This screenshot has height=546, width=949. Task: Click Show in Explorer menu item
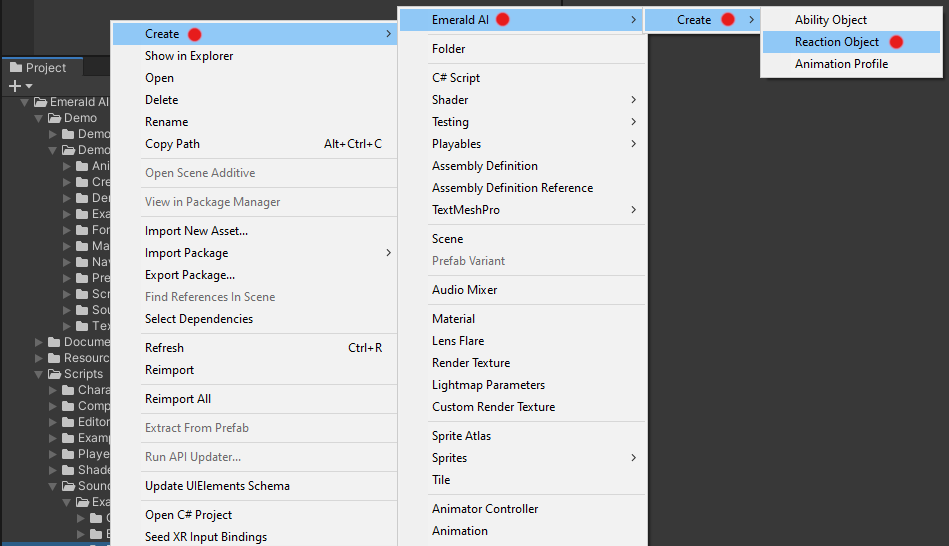pos(189,56)
